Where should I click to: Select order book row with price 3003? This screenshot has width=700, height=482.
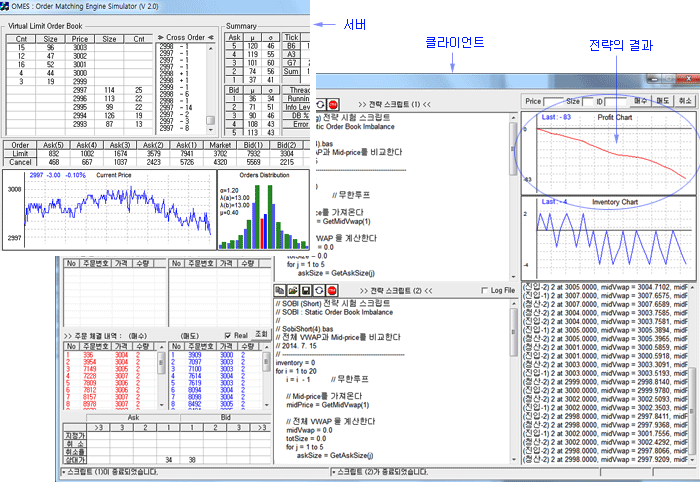[x=80, y=47]
